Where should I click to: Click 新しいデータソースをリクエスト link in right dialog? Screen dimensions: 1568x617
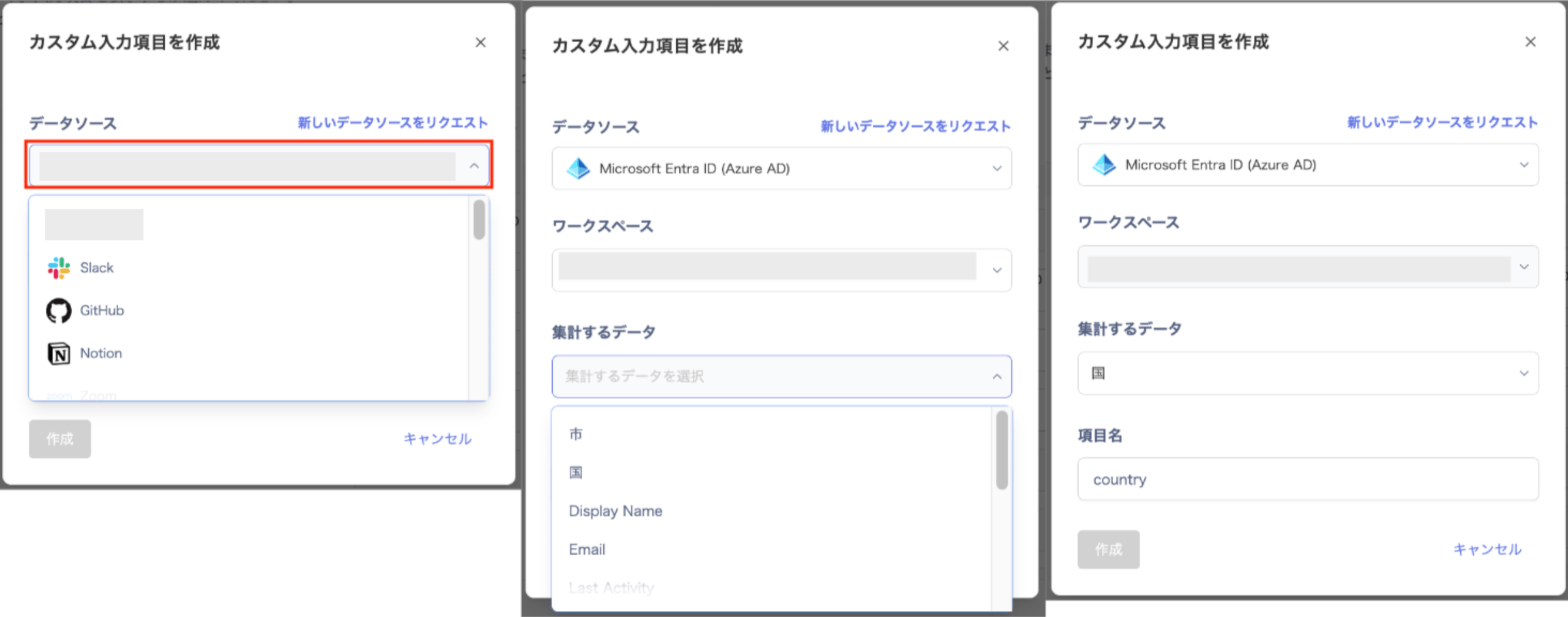tap(1442, 122)
